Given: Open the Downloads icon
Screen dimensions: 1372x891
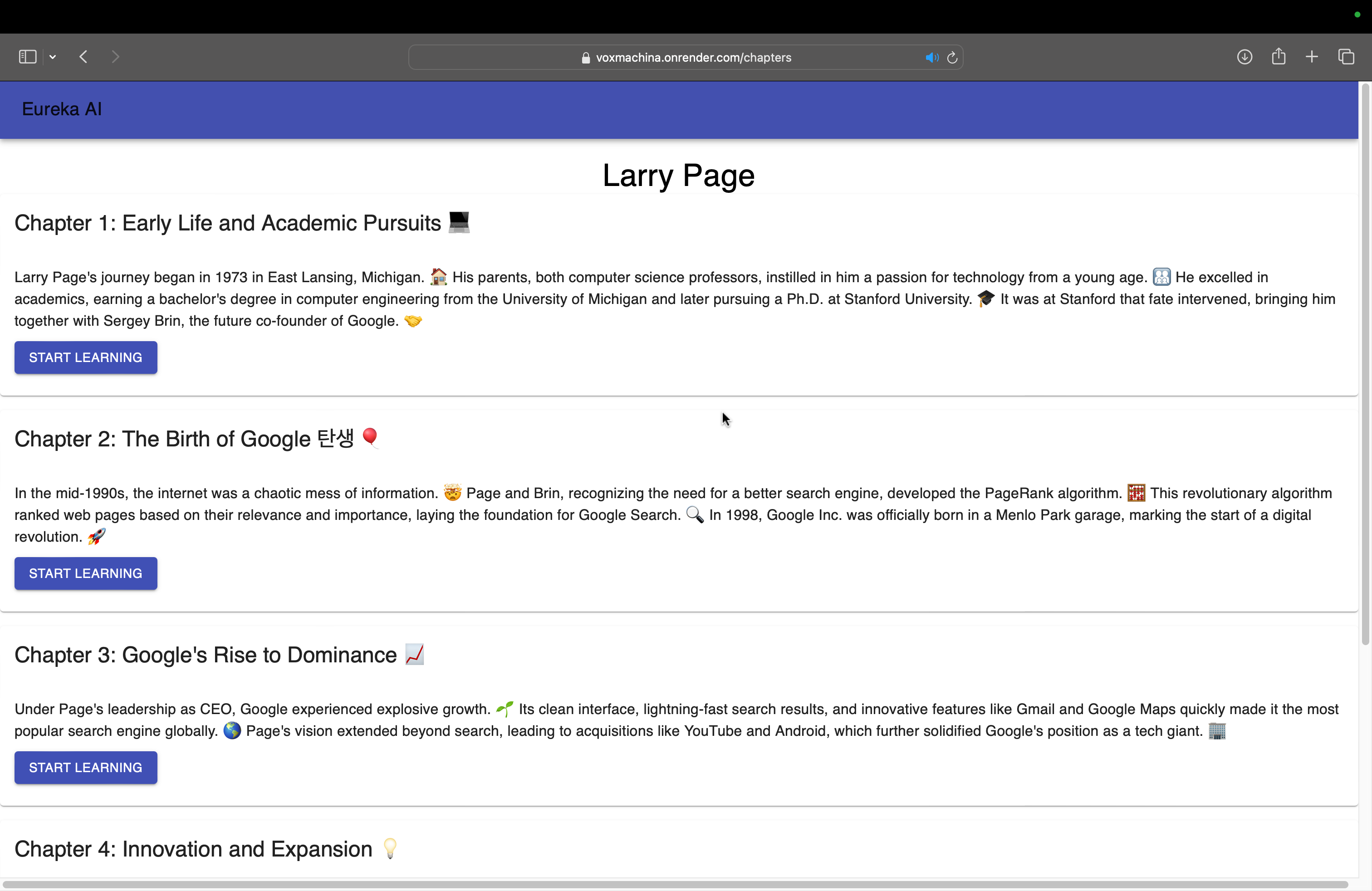Looking at the screenshot, I should pos(1244,56).
